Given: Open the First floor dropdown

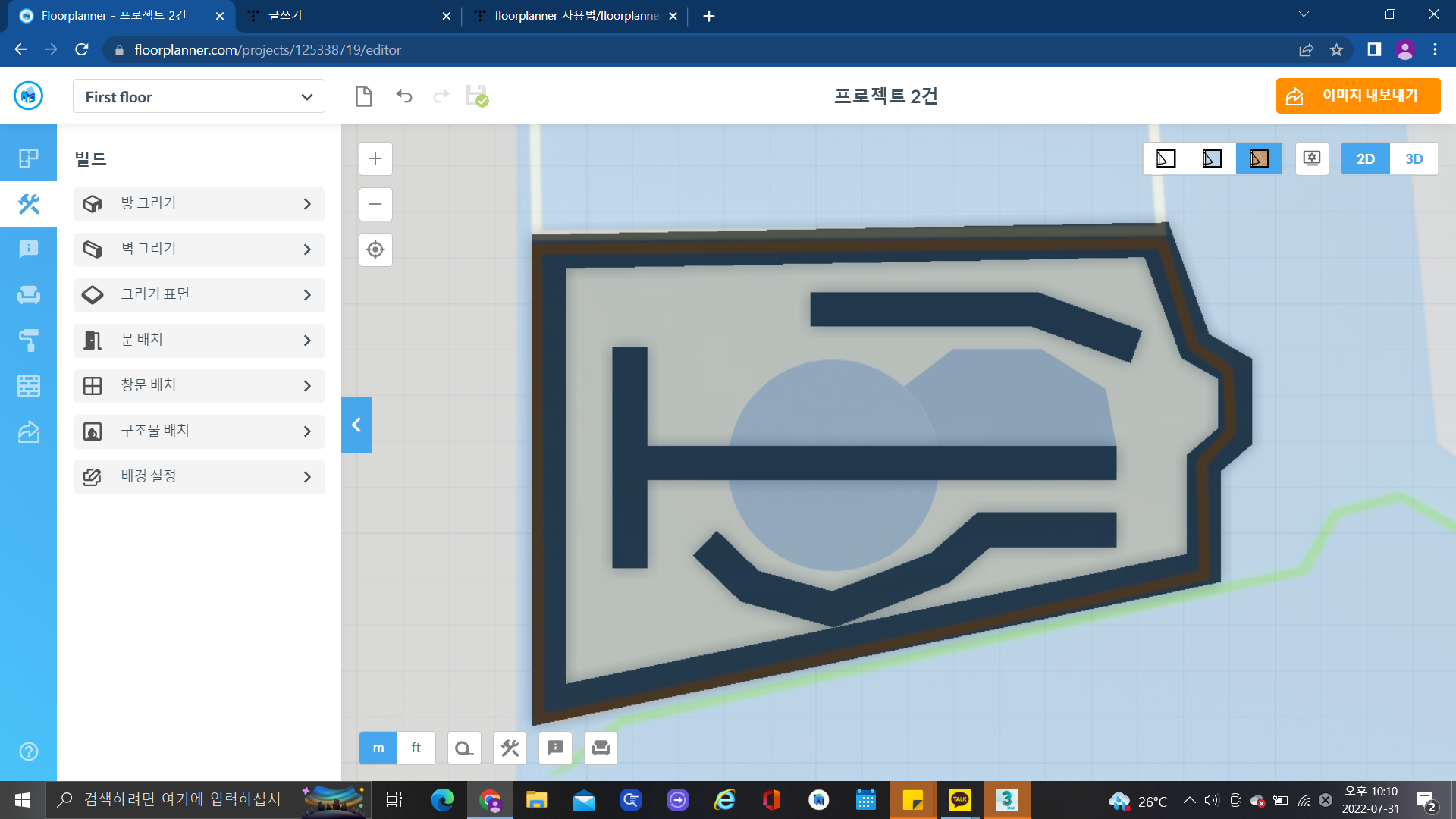Looking at the screenshot, I should 199,97.
